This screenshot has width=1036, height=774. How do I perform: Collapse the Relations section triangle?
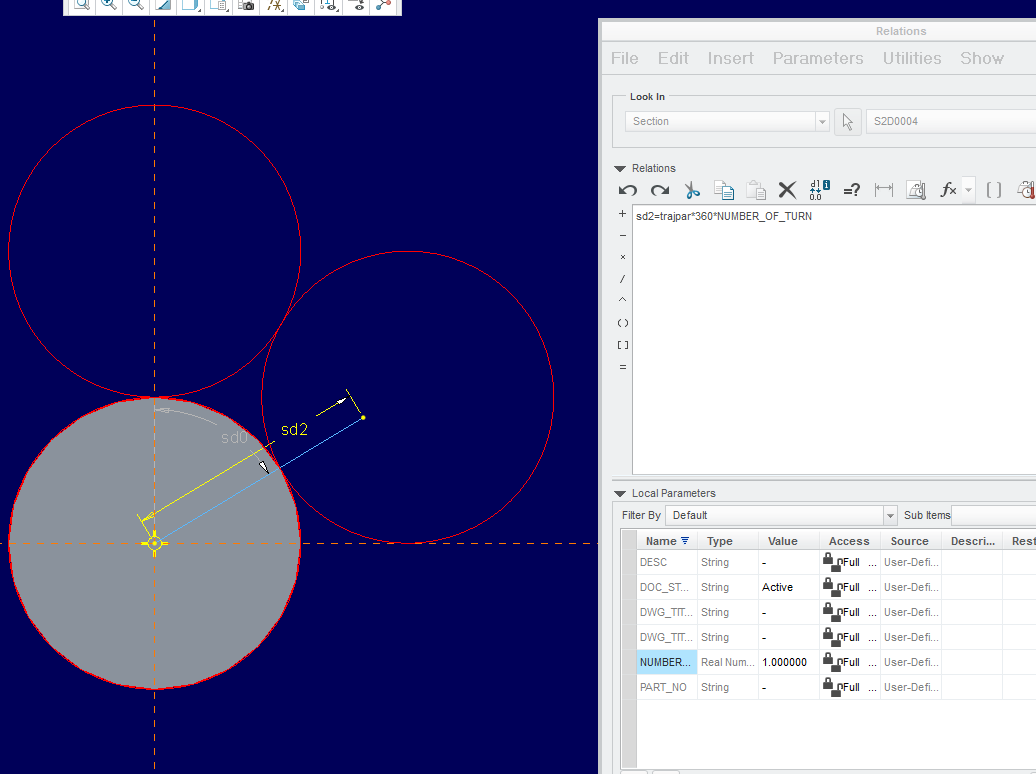(x=620, y=169)
